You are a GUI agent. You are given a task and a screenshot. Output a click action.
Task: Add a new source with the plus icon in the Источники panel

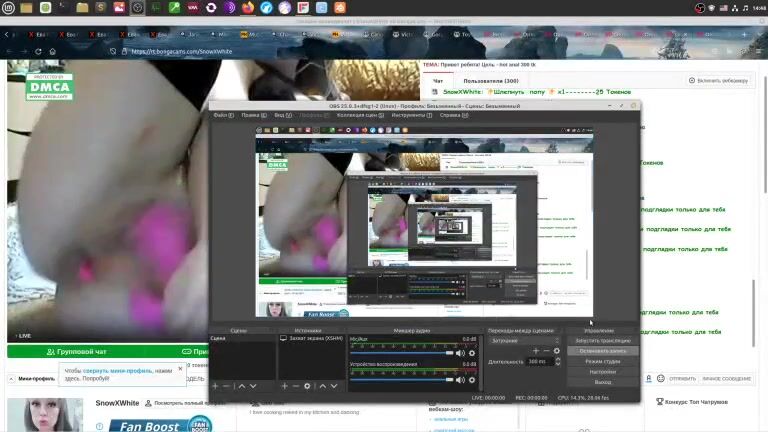tap(284, 386)
